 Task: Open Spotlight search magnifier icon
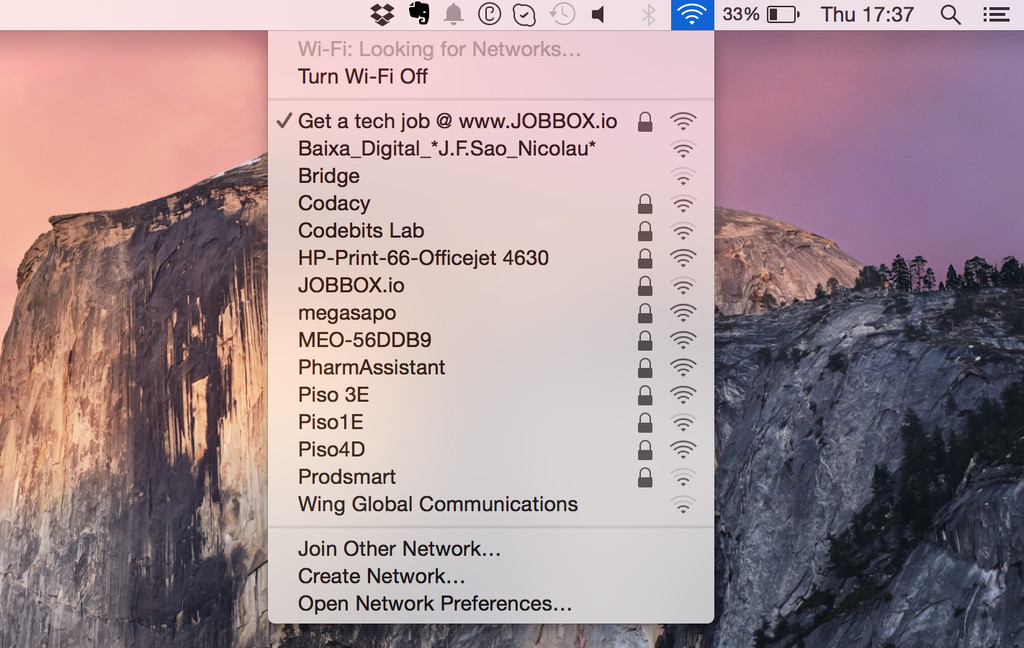pos(950,14)
